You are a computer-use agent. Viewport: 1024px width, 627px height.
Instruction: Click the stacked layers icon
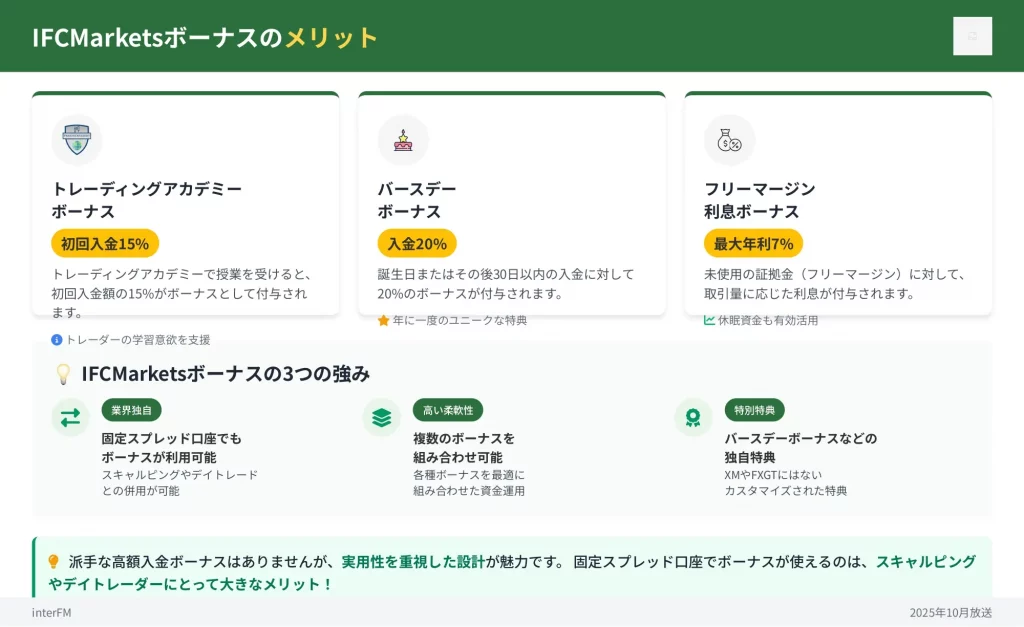pos(381,417)
